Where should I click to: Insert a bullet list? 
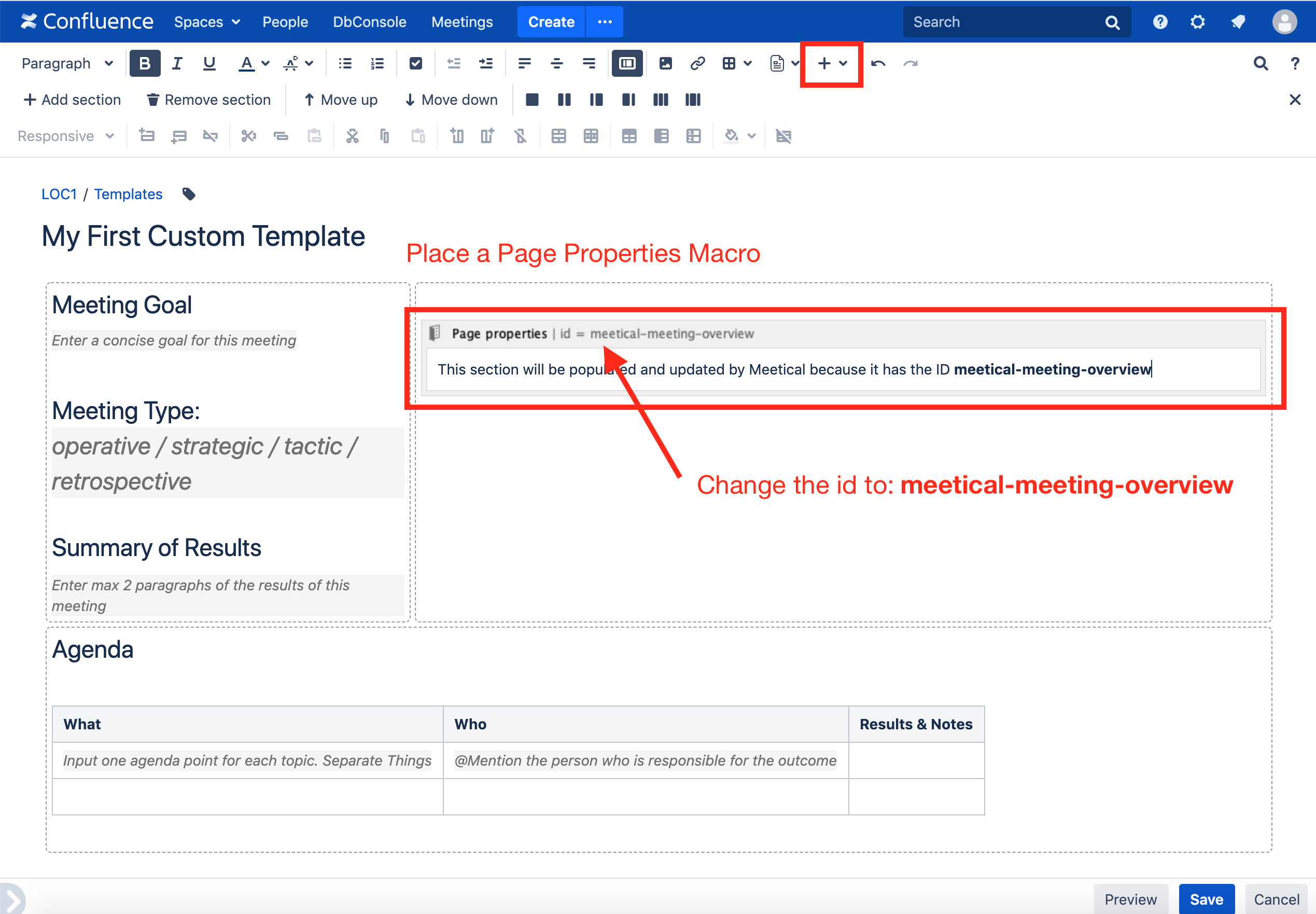345,63
